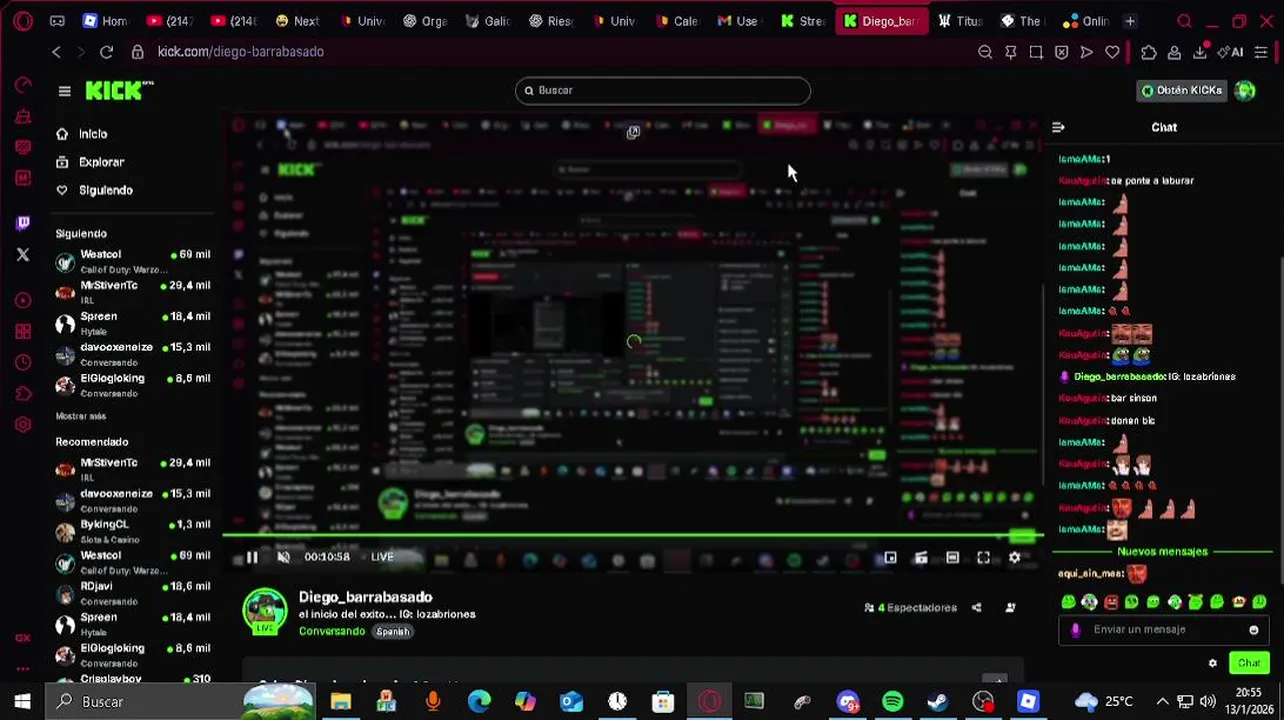Click the Conversando category link

click(332, 632)
